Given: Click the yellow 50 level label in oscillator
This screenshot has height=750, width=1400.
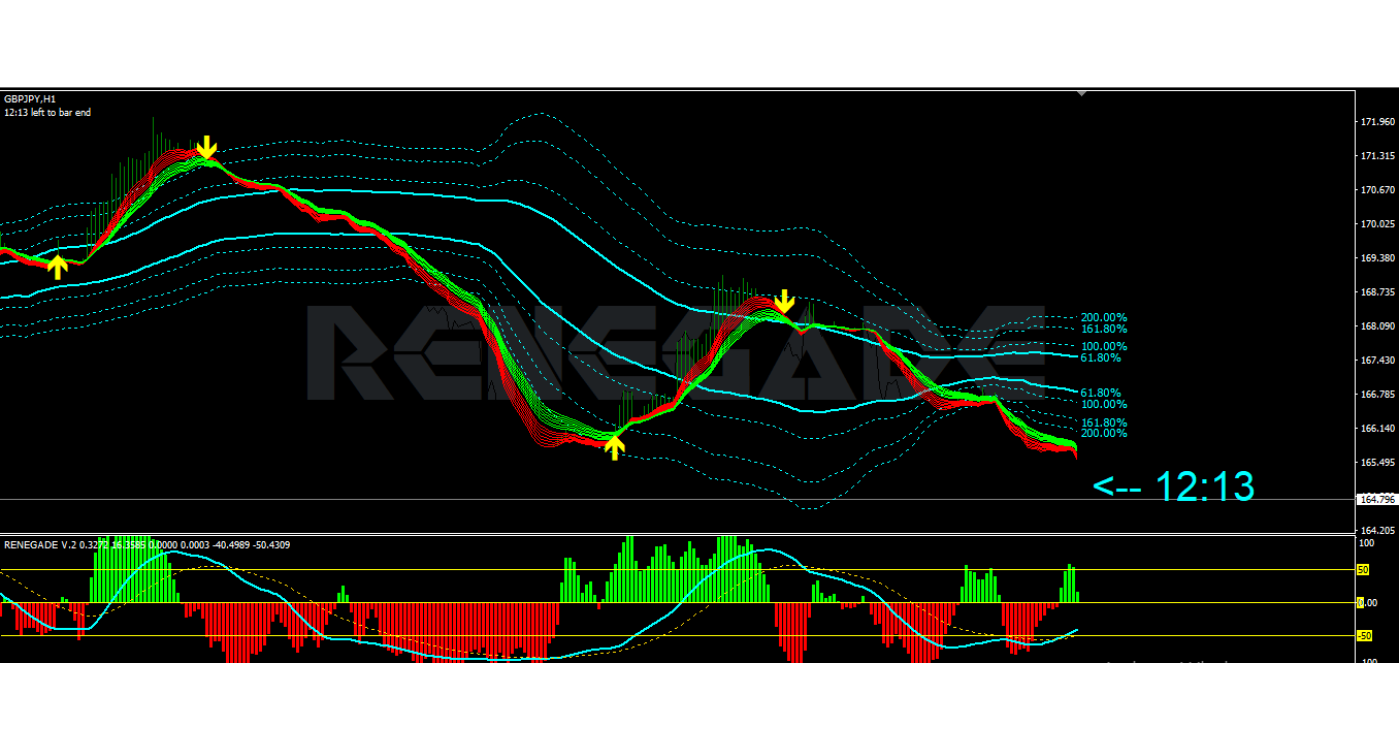Looking at the screenshot, I should (x=1362, y=570).
